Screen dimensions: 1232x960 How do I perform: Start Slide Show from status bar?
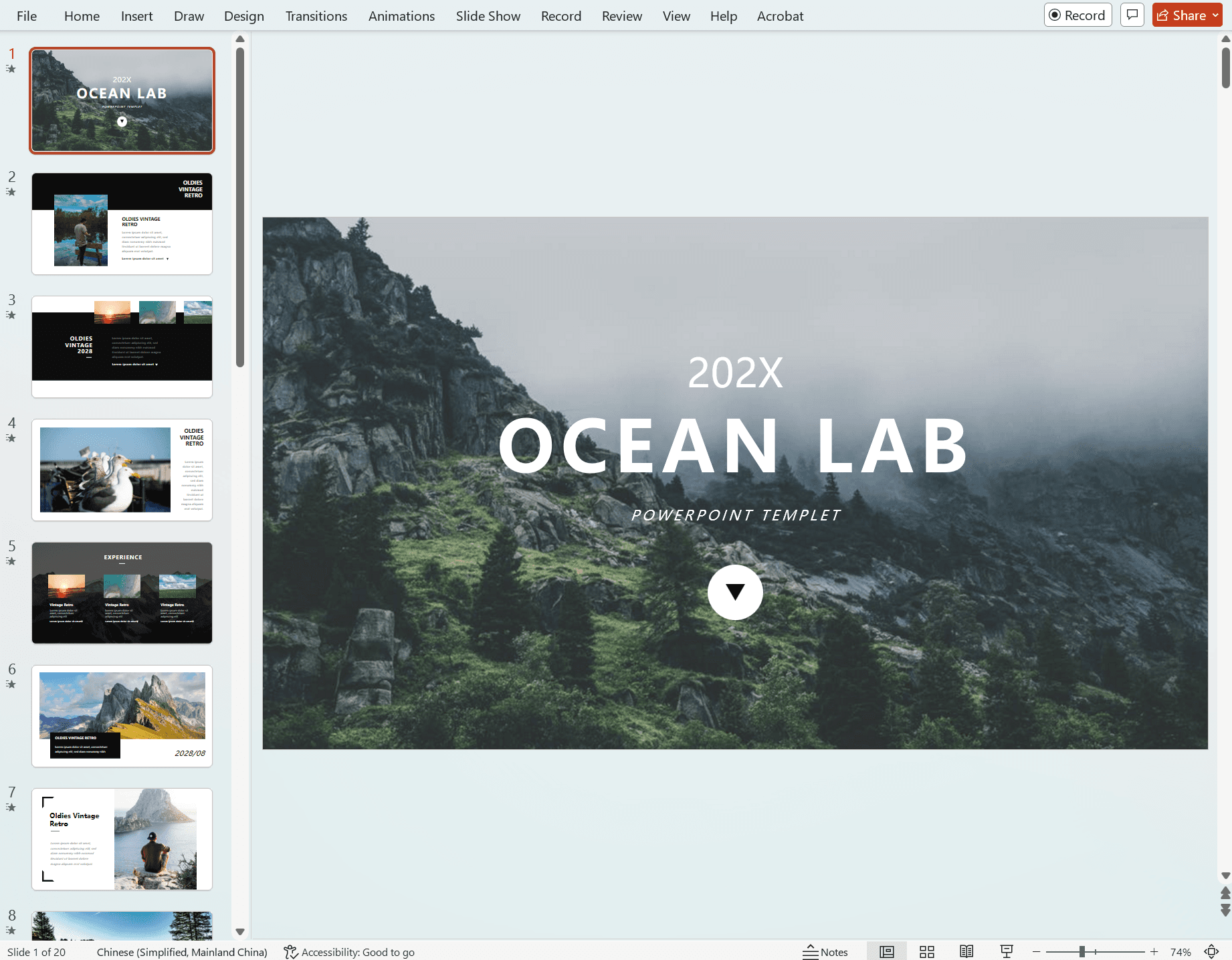[x=1007, y=952]
